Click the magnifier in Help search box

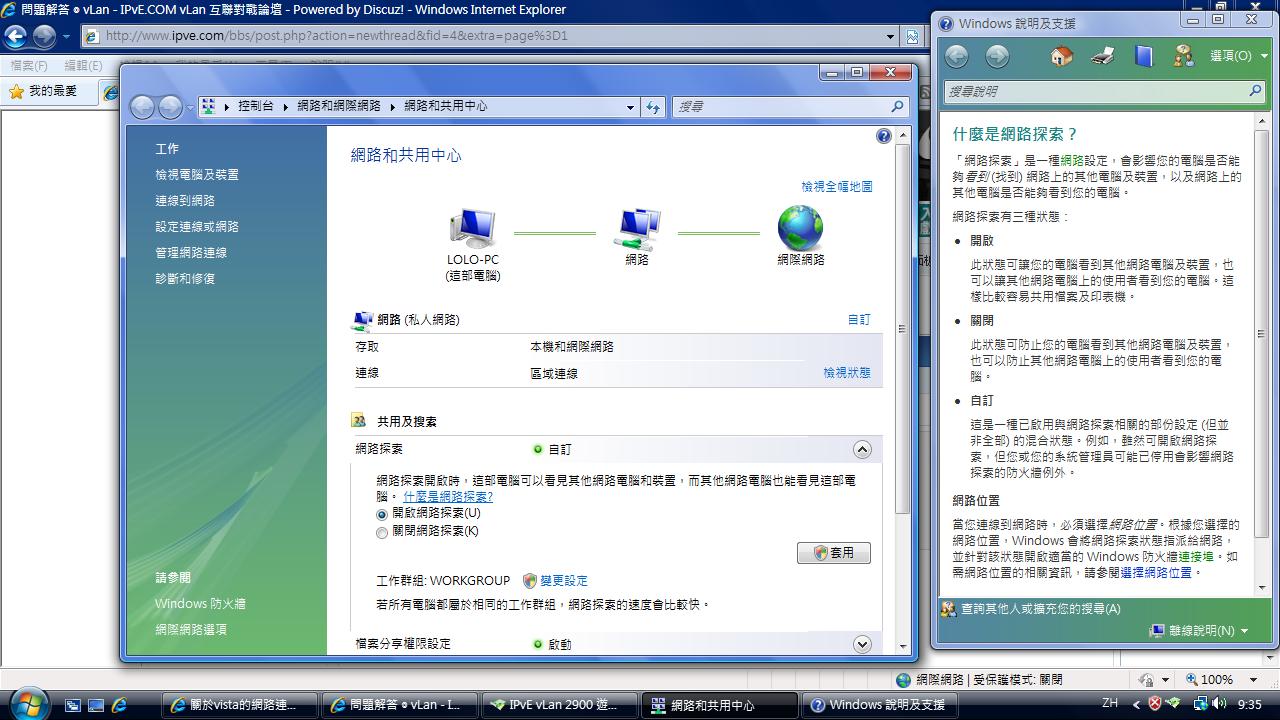point(1255,91)
